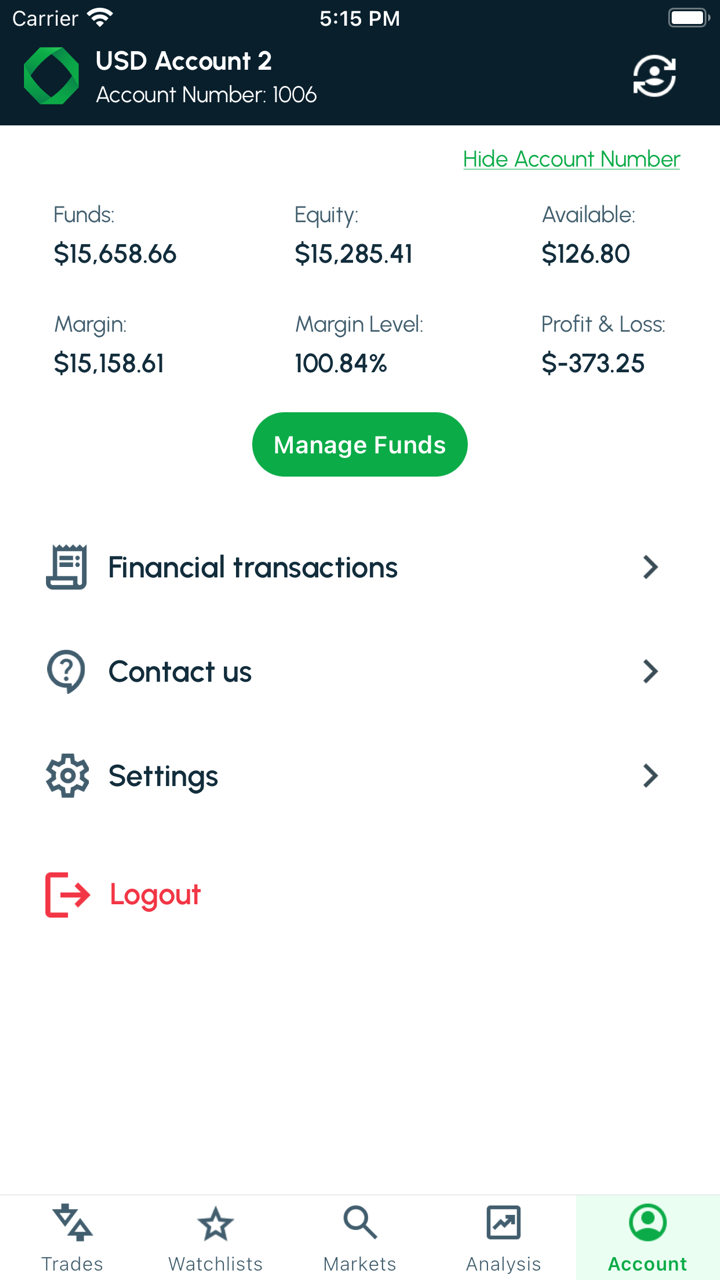
Task: Tap the USD Account 2 title
Action: coord(183,61)
